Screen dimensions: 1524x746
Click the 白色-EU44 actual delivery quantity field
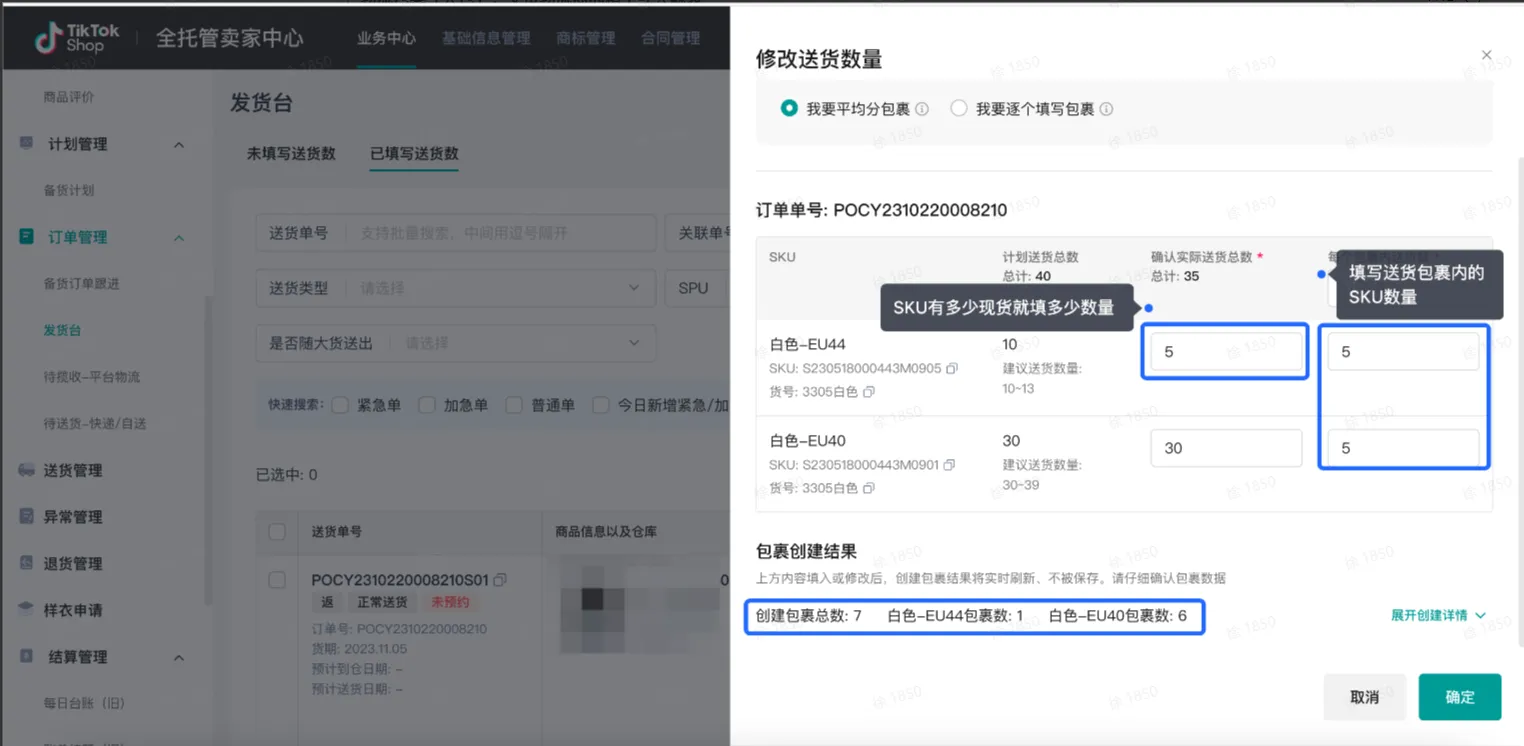click(1226, 352)
